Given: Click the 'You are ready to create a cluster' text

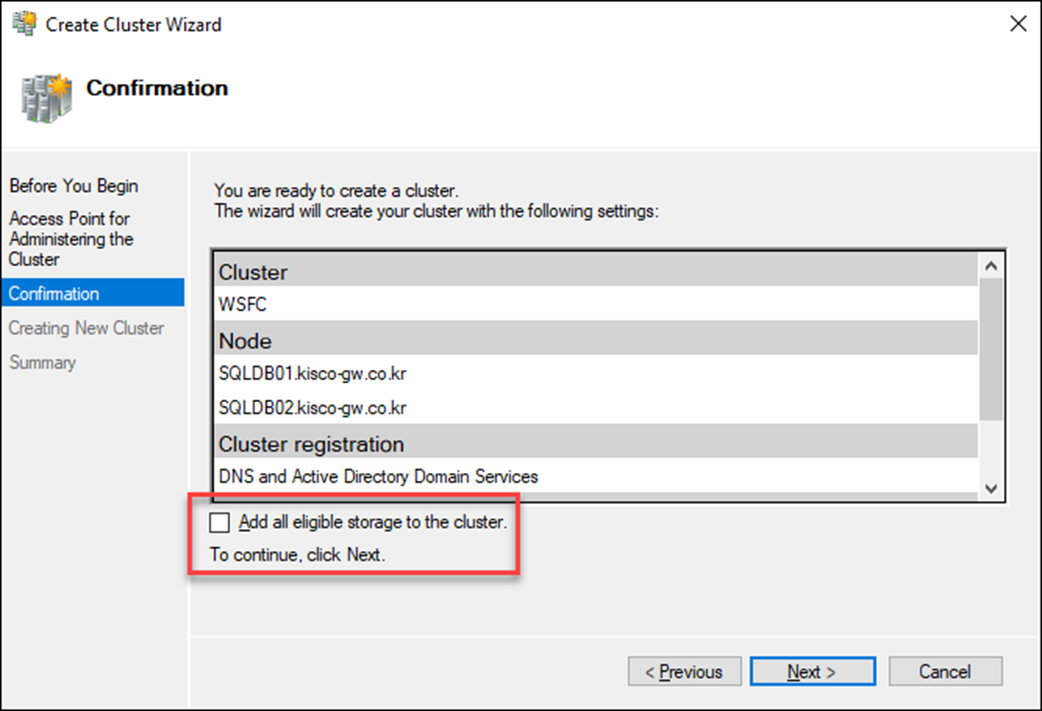Looking at the screenshot, I should point(336,191).
